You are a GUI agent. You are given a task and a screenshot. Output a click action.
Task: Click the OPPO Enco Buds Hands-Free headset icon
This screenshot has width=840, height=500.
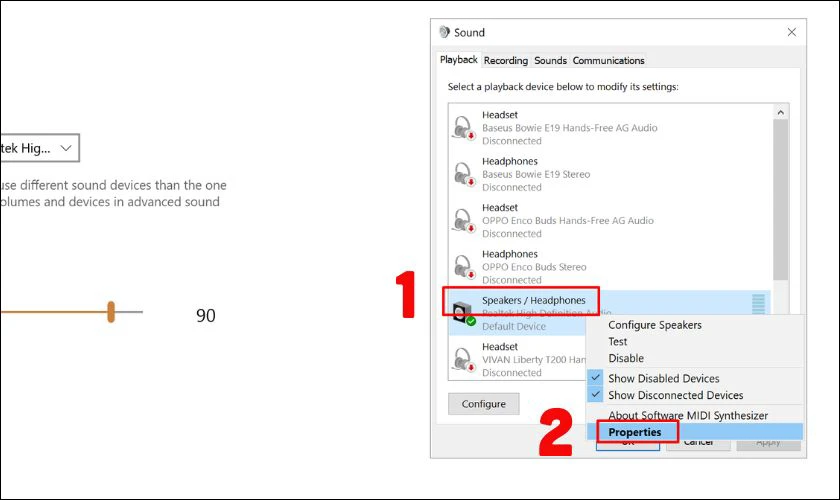463,220
